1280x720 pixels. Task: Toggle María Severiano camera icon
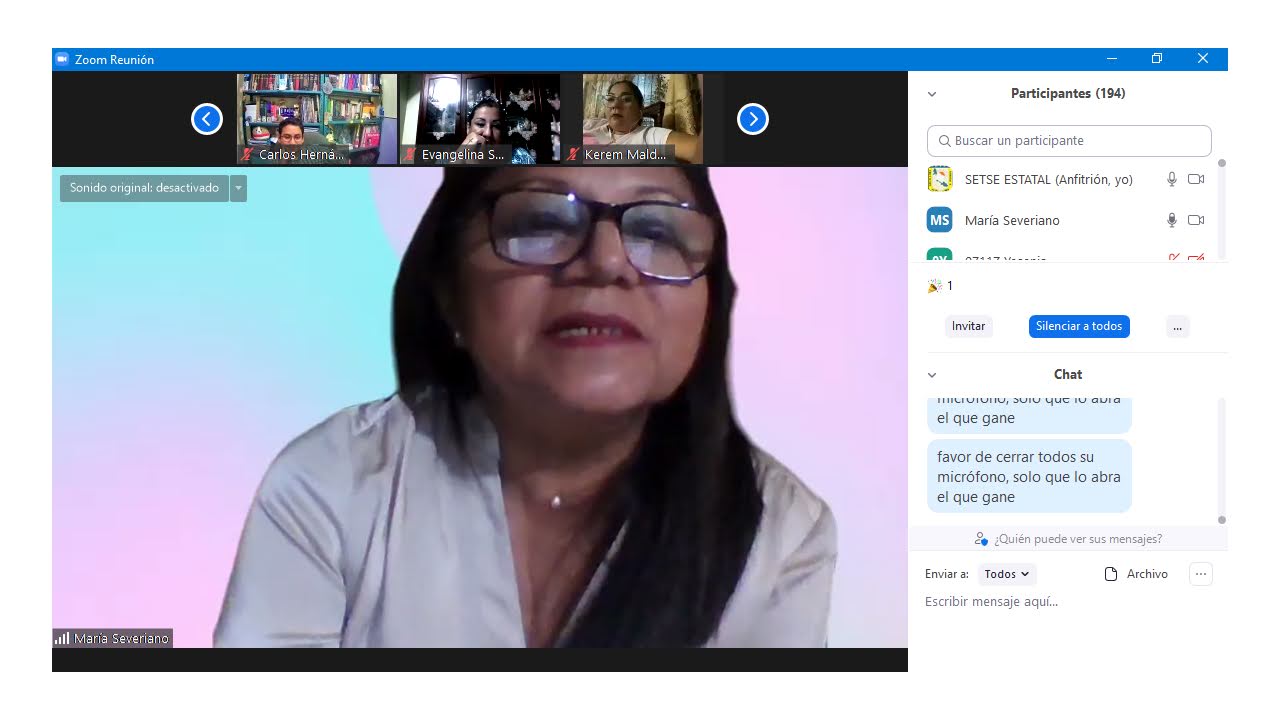click(1196, 220)
